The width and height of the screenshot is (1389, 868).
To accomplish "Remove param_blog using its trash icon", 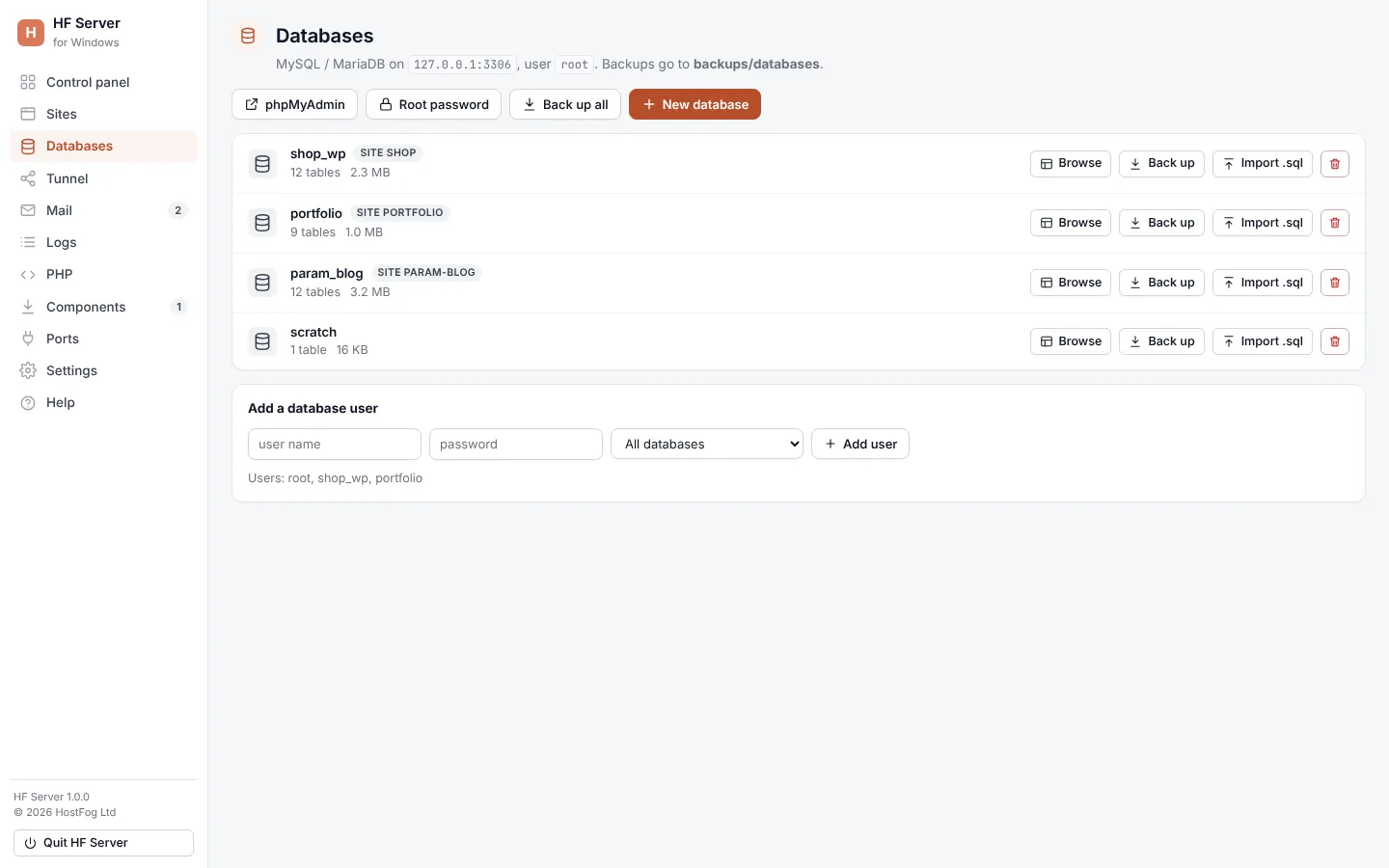I will click(1335, 283).
